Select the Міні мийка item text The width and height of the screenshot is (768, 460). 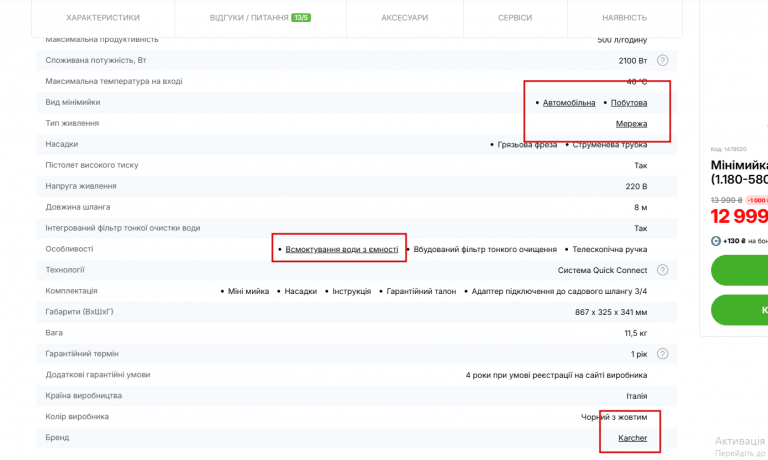[x=248, y=291]
